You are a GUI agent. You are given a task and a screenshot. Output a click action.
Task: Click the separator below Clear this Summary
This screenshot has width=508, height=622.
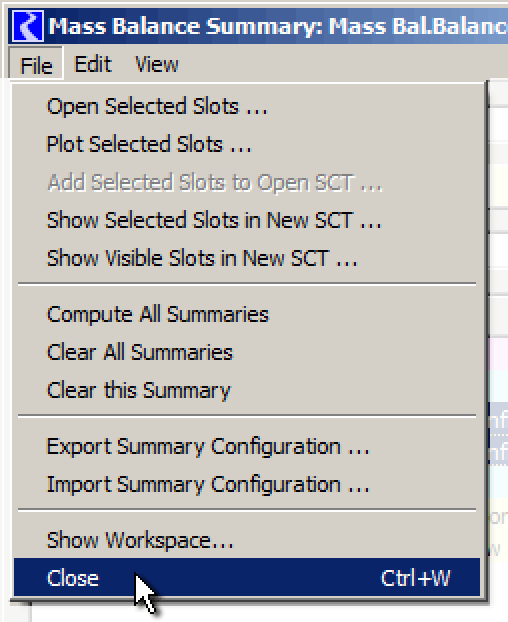[247, 416]
